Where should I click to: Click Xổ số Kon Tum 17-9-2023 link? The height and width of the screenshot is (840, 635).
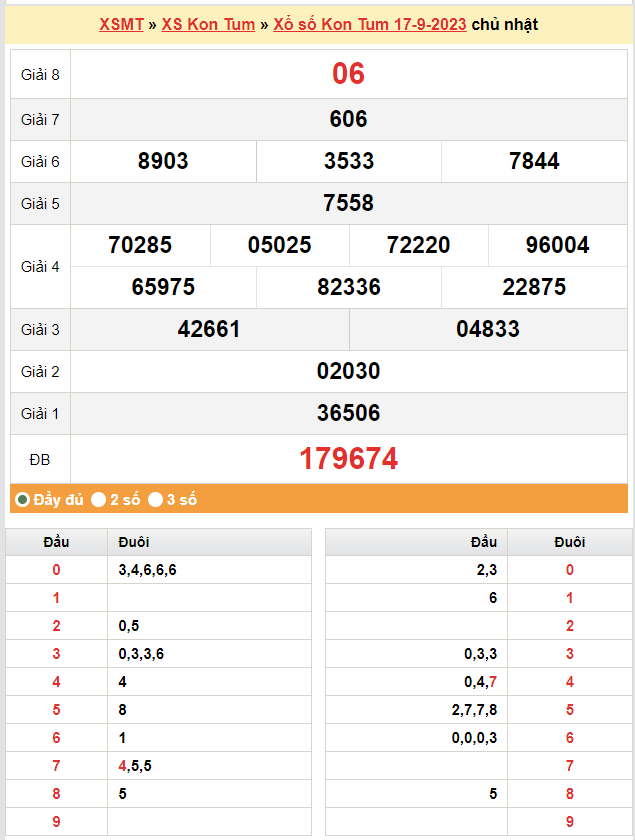[369, 24]
